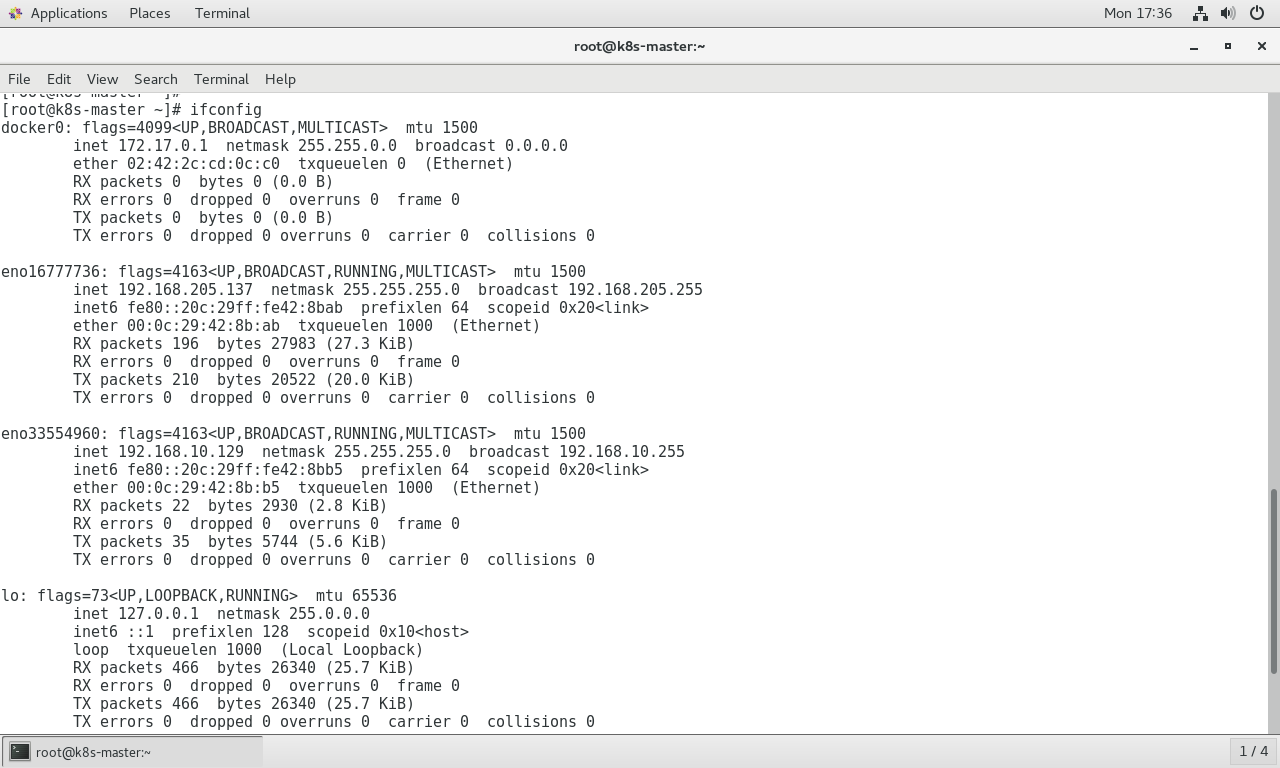Click the Applications foot logo icon
This screenshot has width=1280, height=768.
click(x=15, y=13)
